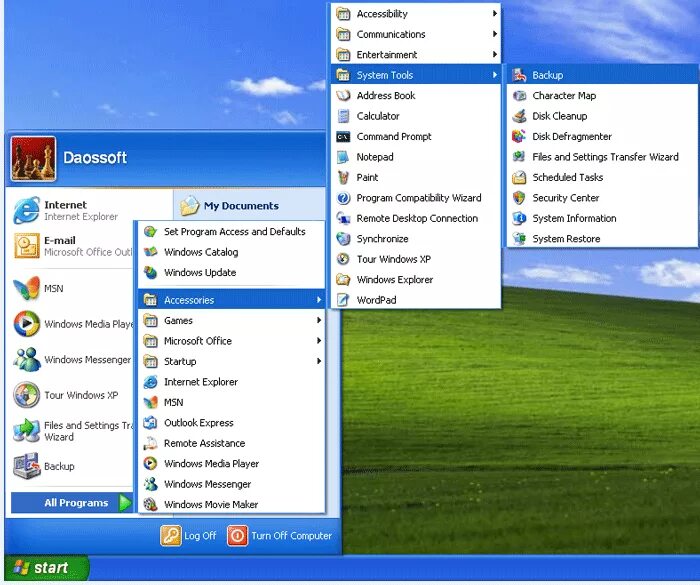Select MSN in All Programs list
This screenshot has height=585, width=700.
[232, 402]
